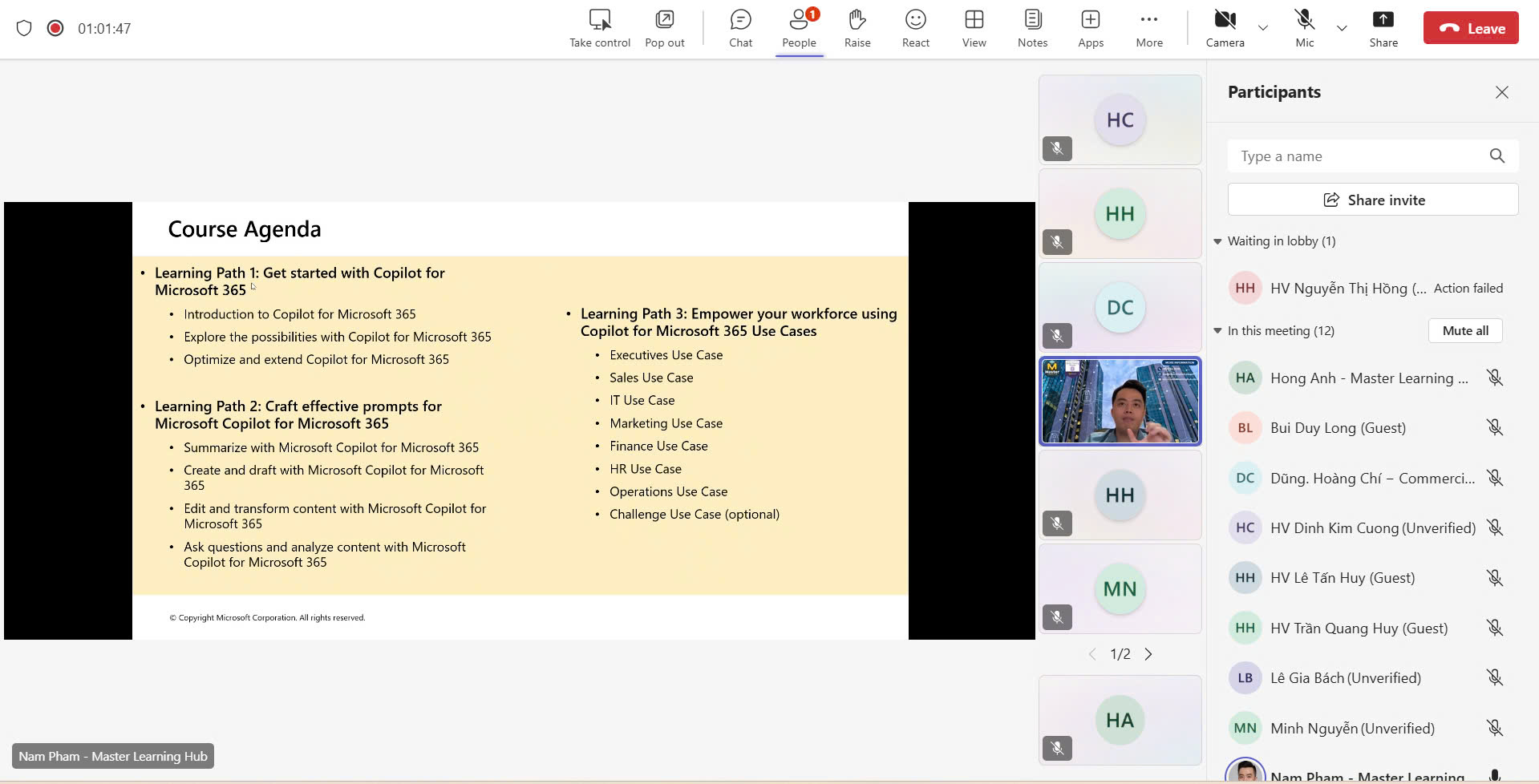1539x784 pixels.
Task: Click 'Executives Use Case' on the slide
Action: (666, 355)
